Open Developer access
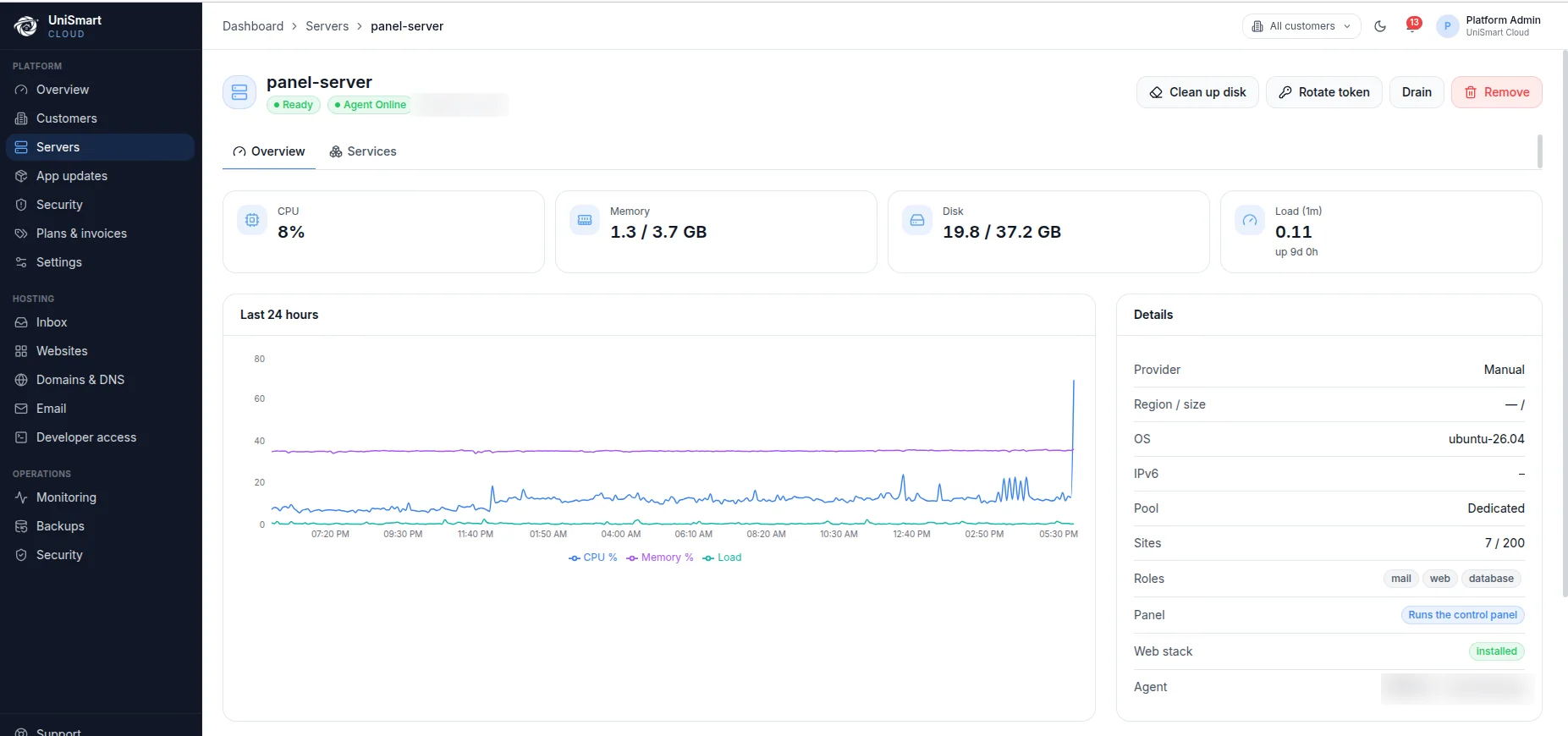Screen dimensions: 1568x736 pyautogui.click(x=100, y=437)
